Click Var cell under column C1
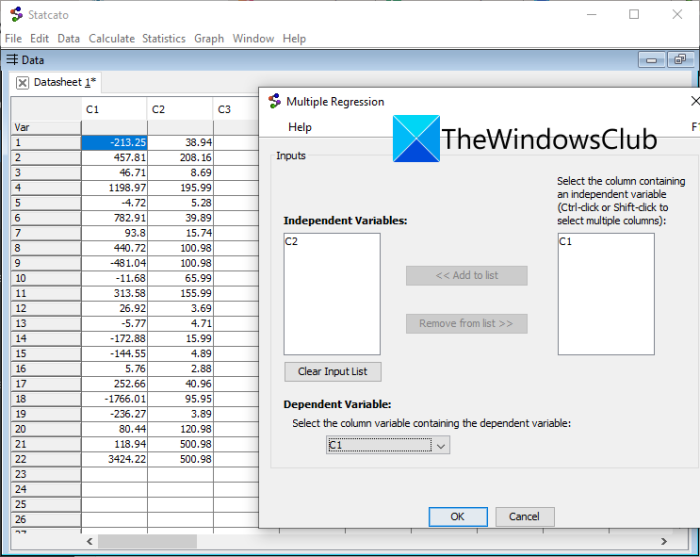Screen dimensions: 700x557 pos(114,128)
